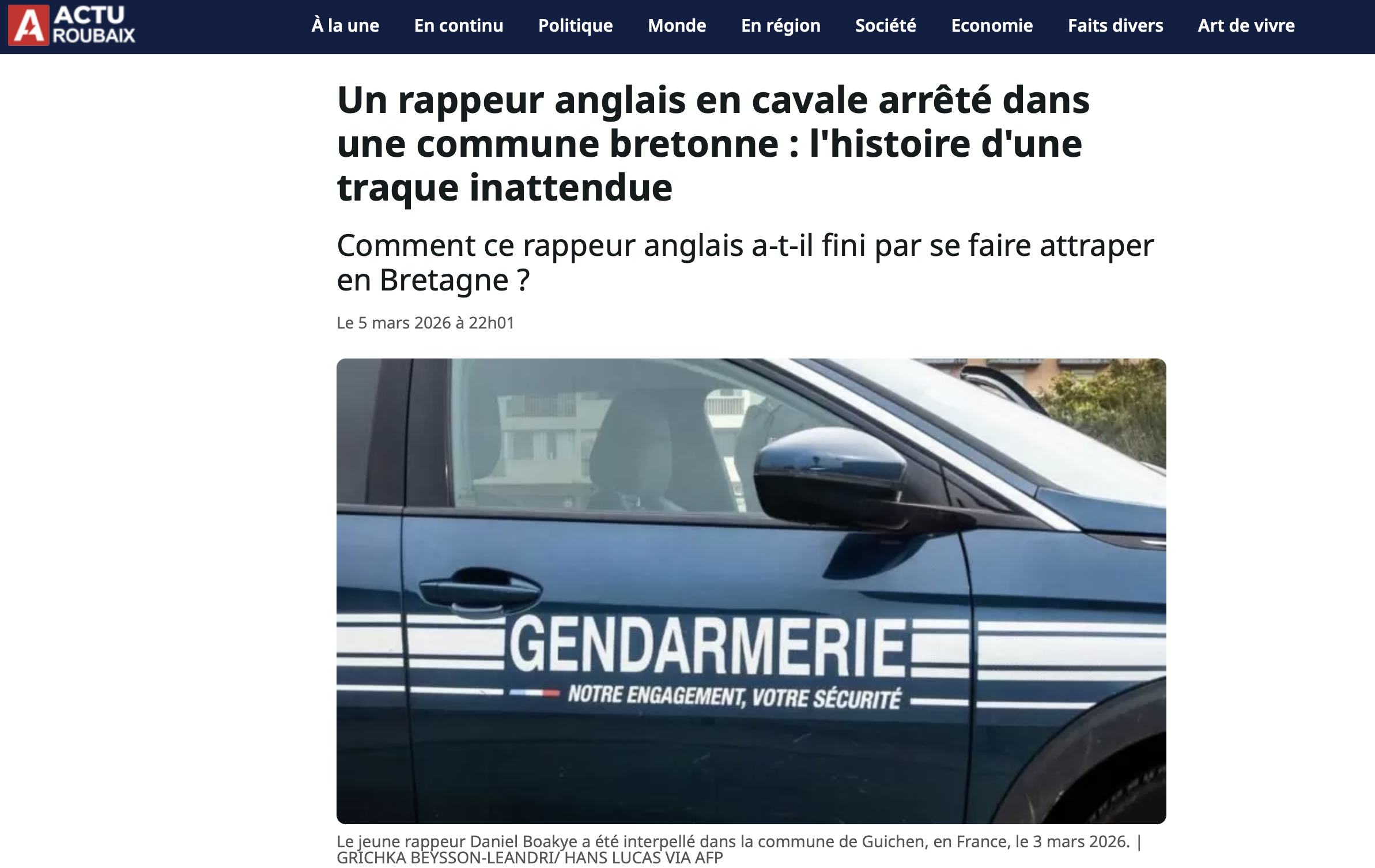This screenshot has height=868, width=1375.
Task: Click the car door handle in photo
Action: pyautogui.click(x=479, y=589)
